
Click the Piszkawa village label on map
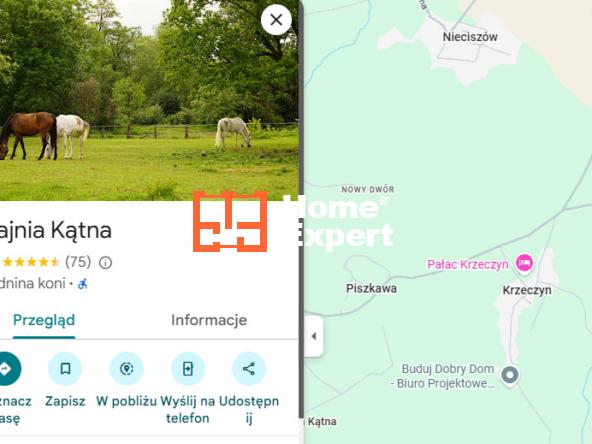371,288
